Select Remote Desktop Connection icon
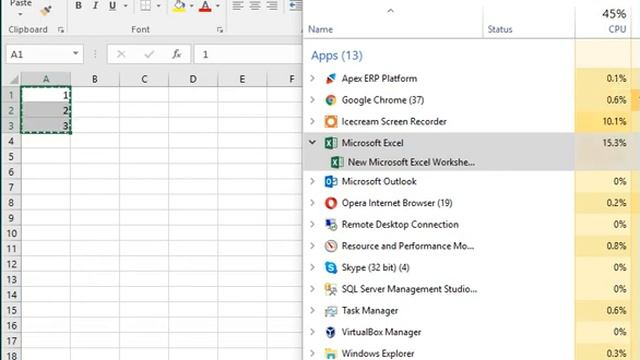 click(x=331, y=224)
